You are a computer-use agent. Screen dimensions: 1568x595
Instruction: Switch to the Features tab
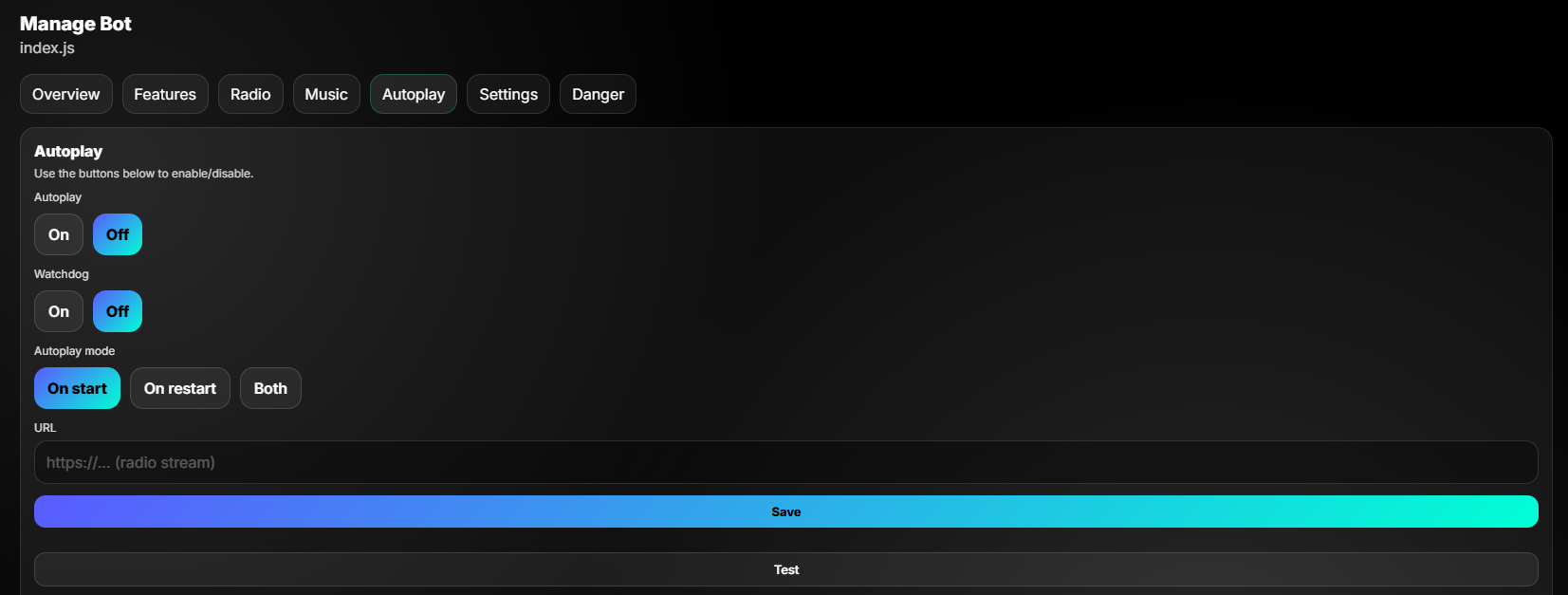(165, 94)
